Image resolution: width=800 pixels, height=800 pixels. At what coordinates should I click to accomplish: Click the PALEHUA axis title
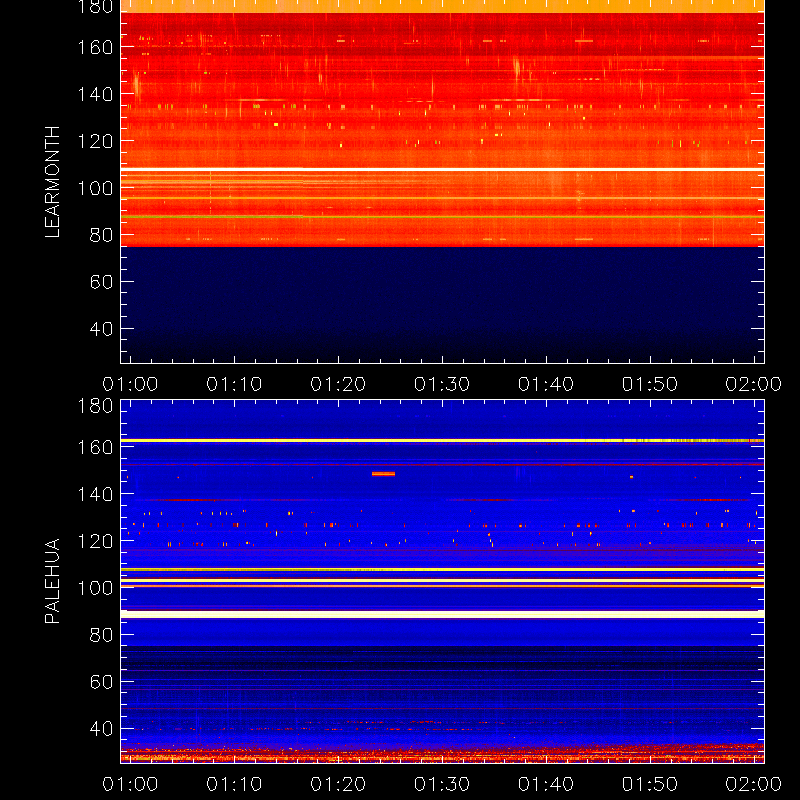pos(53,581)
